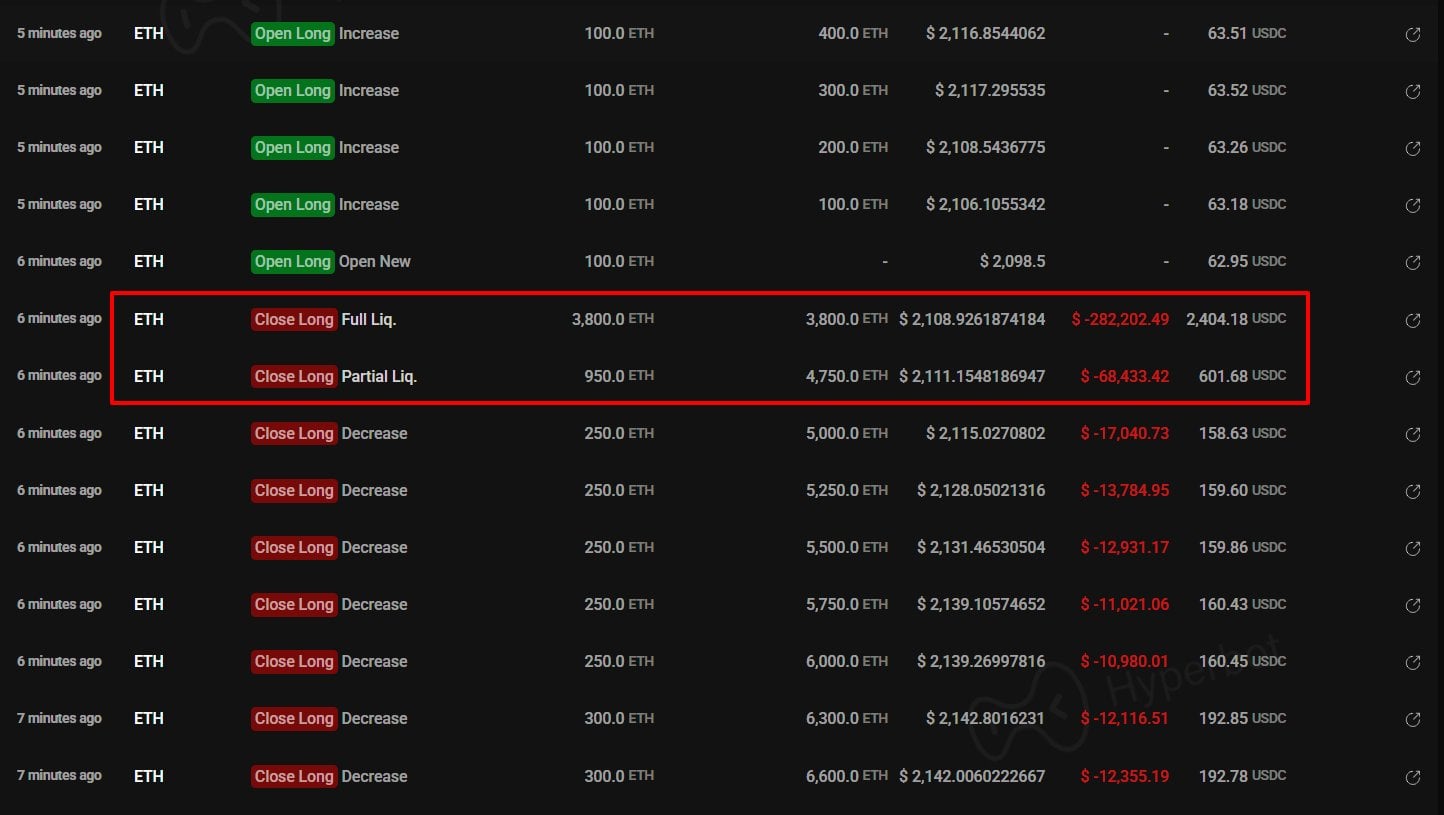Click the fee 63.51 USDC

[1247, 33]
